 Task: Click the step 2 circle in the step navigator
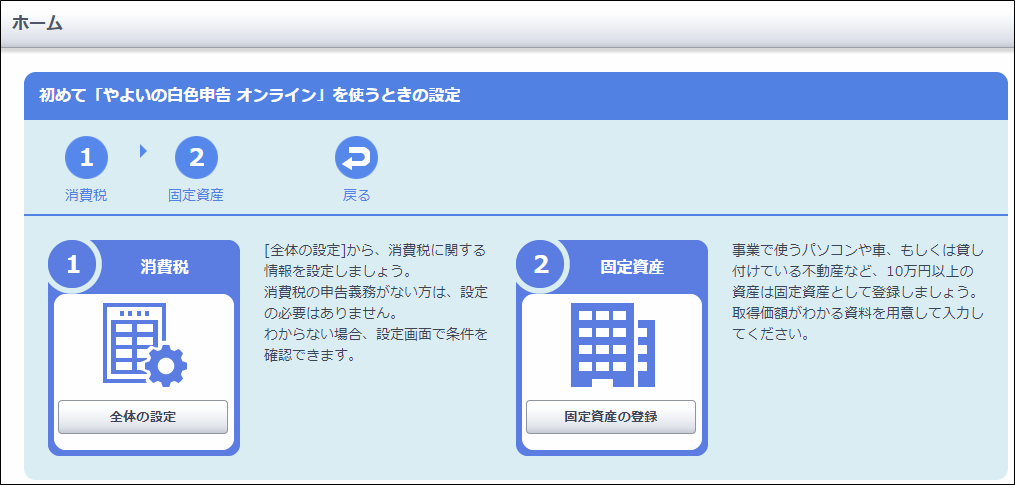(196, 157)
